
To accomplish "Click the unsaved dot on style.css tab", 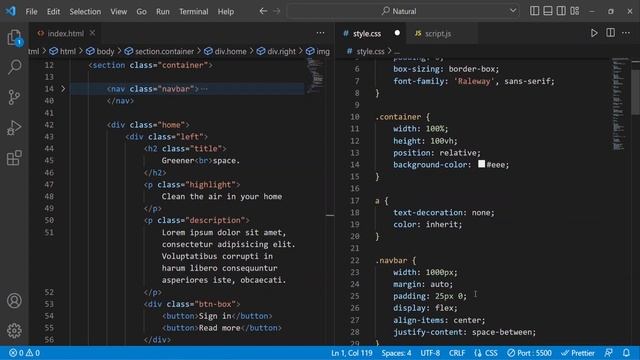I will tap(397, 33).
